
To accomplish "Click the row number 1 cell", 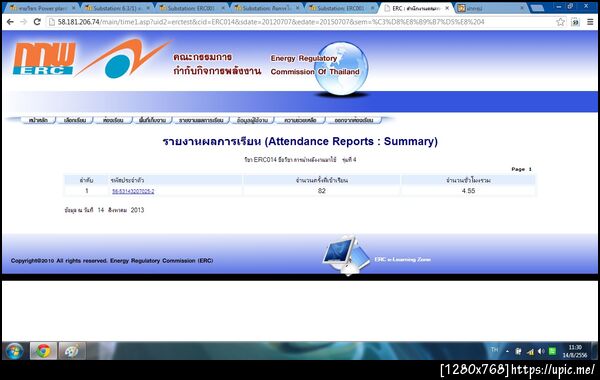I will (87, 191).
